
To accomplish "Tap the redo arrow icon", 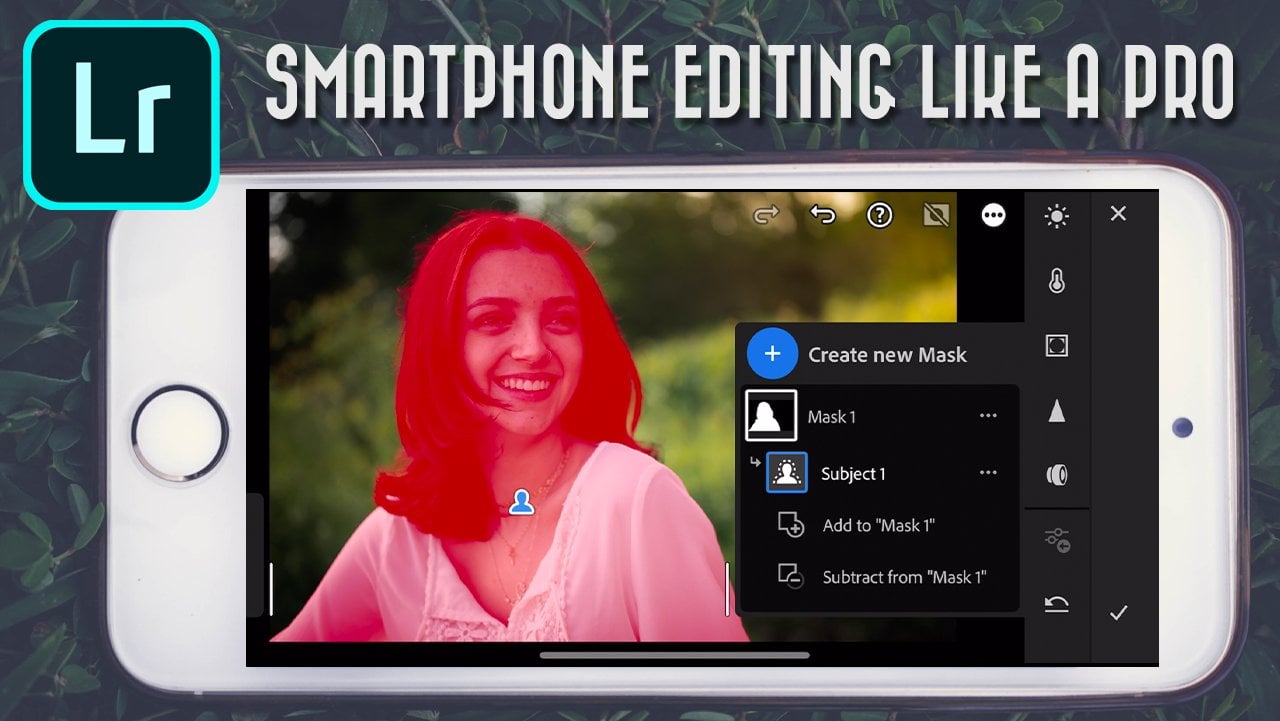I will point(766,215).
